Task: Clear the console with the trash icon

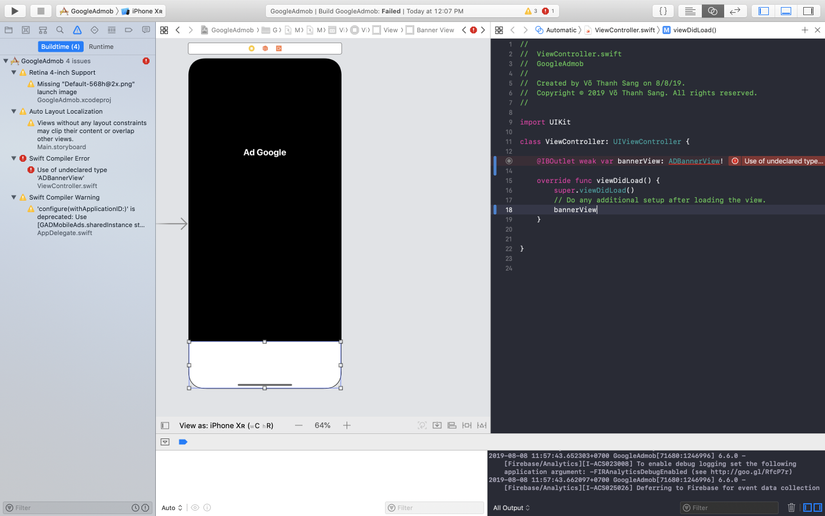Action: [x=791, y=508]
